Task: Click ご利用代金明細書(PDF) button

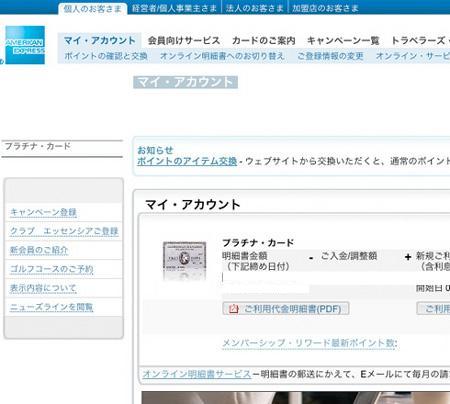Action: point(286,309)
